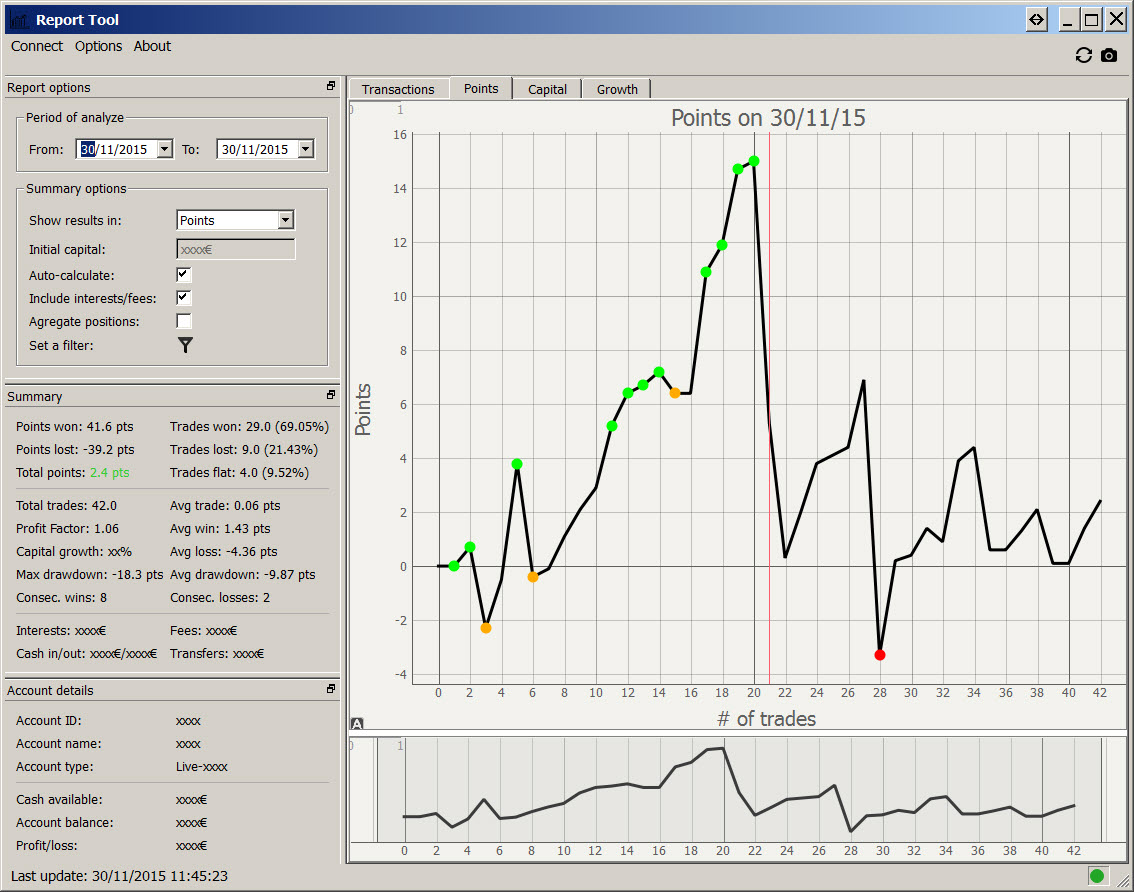Click the camera screenshot icon
Image resolution: width=1134 pixels, height=892 pixels.
[1109, 56]
